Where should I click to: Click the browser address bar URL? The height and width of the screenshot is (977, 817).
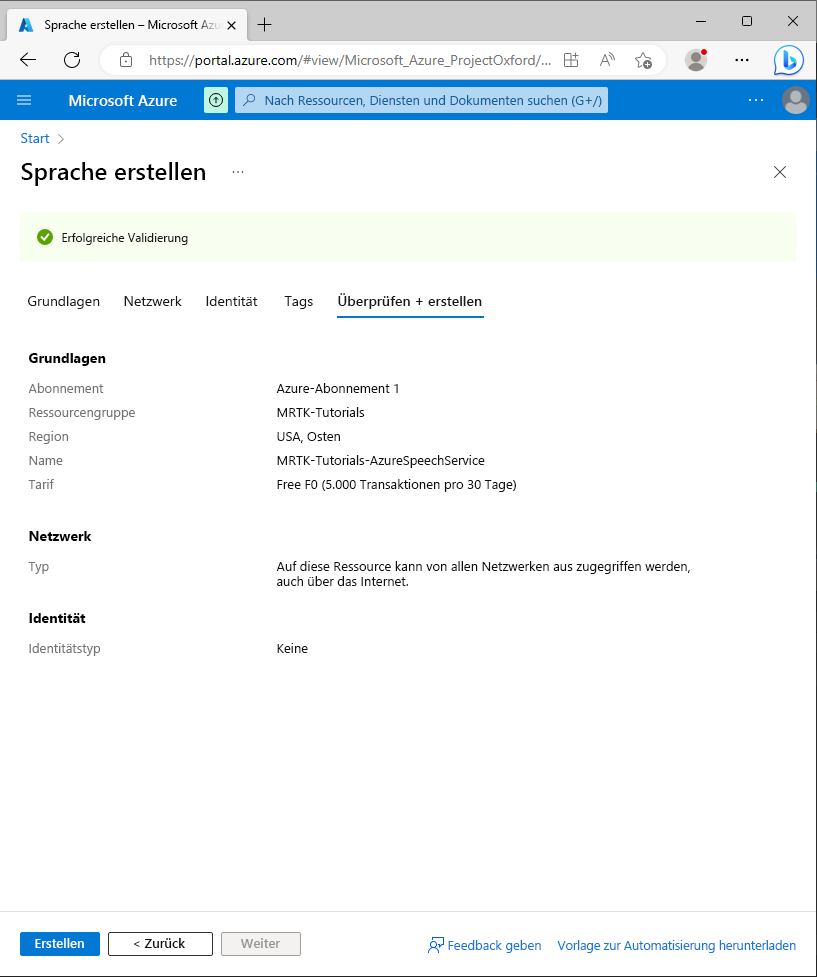coord(350,60)
